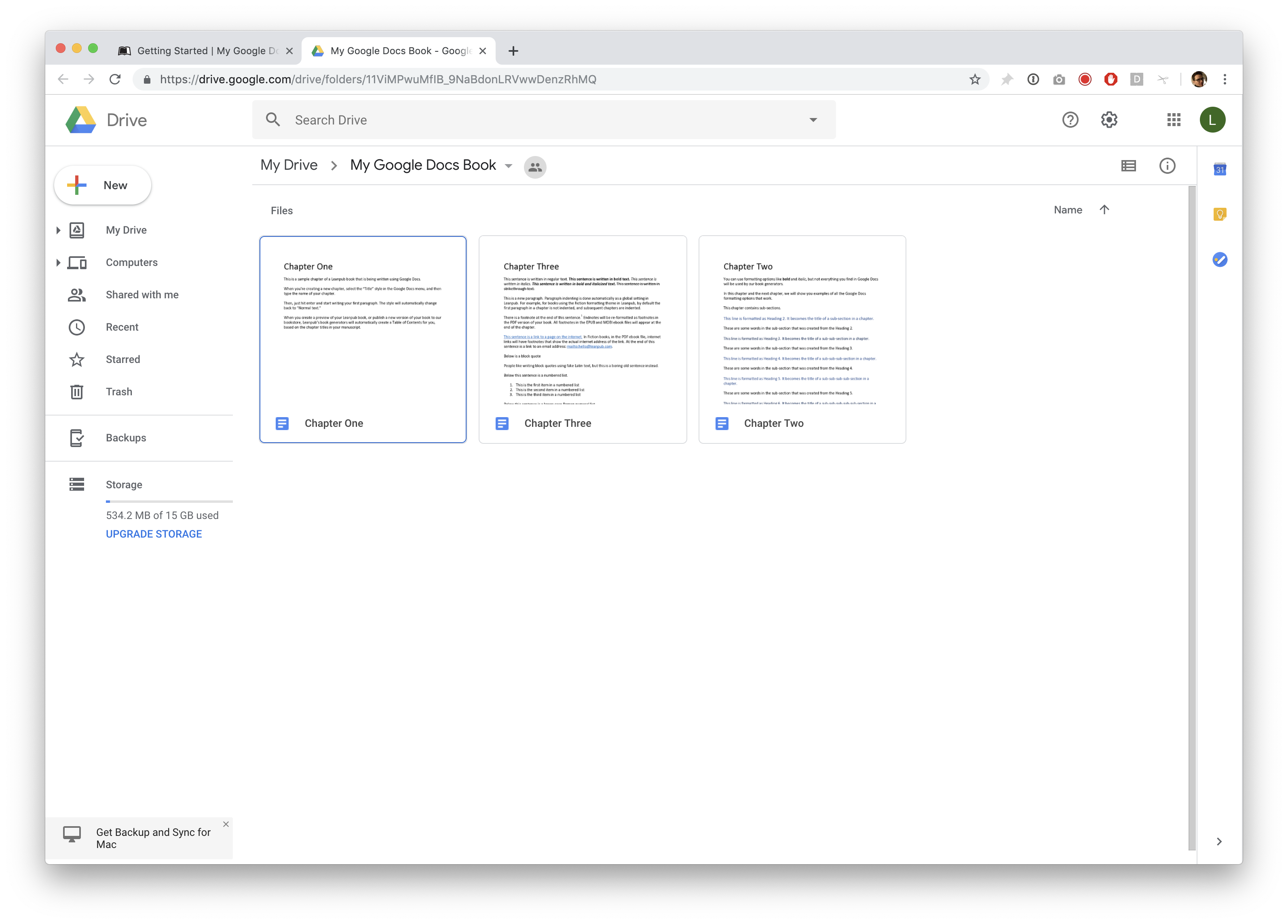Go to My Drive in sidebar
This screenshot has width=1288, height=924.
[x=126, y=230]
